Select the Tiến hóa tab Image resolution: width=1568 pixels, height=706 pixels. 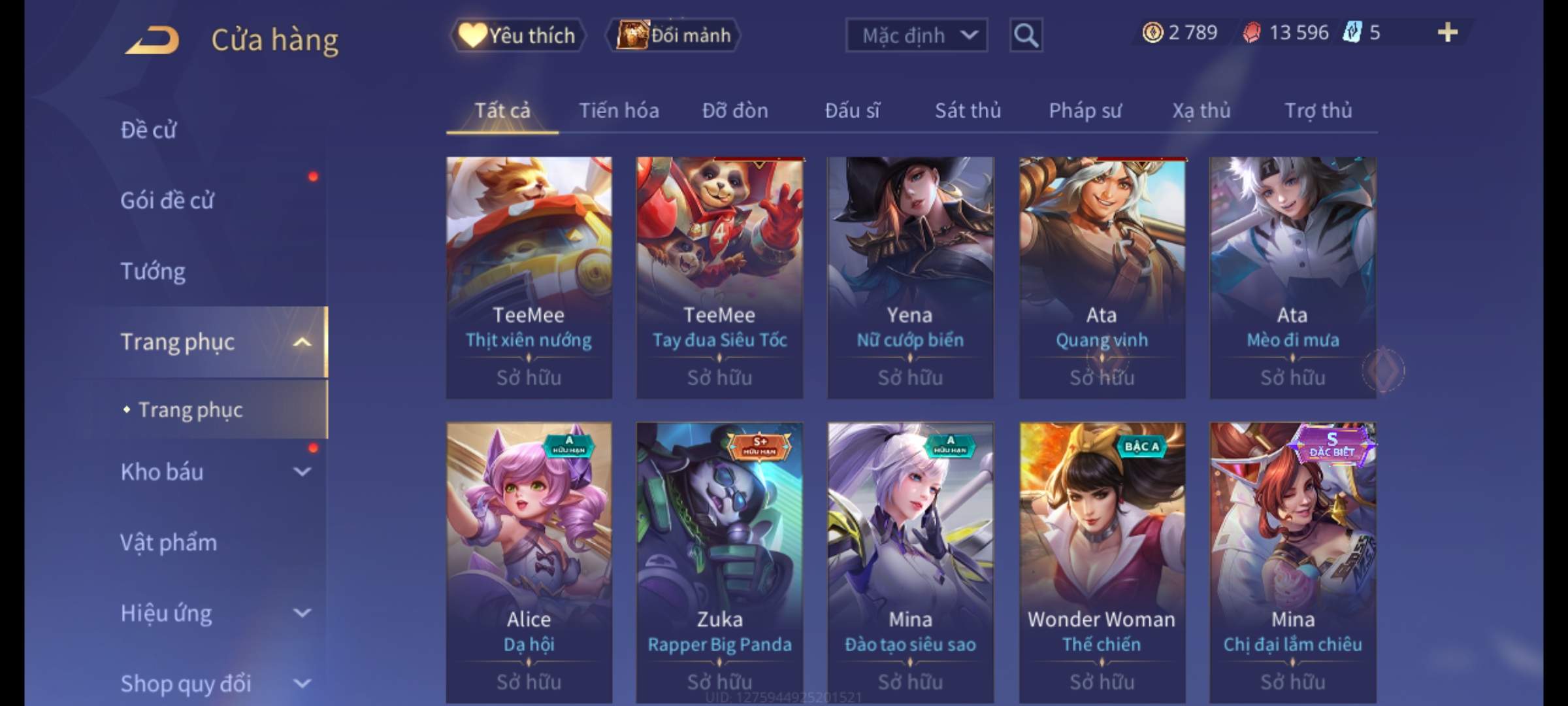(x=619, y=110)
